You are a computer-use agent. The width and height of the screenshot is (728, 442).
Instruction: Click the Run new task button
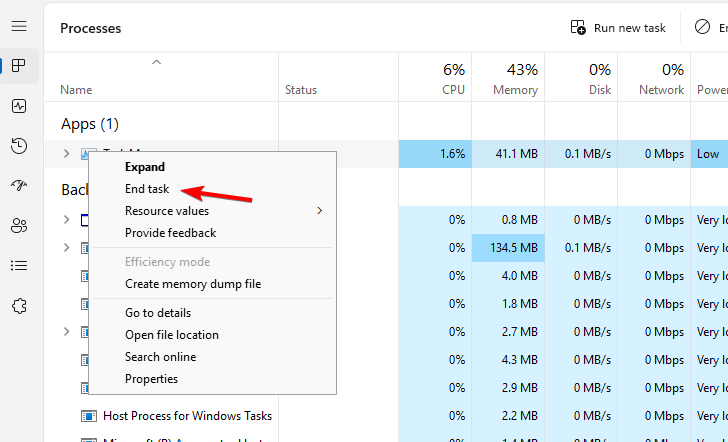click(x=618, y=28)
